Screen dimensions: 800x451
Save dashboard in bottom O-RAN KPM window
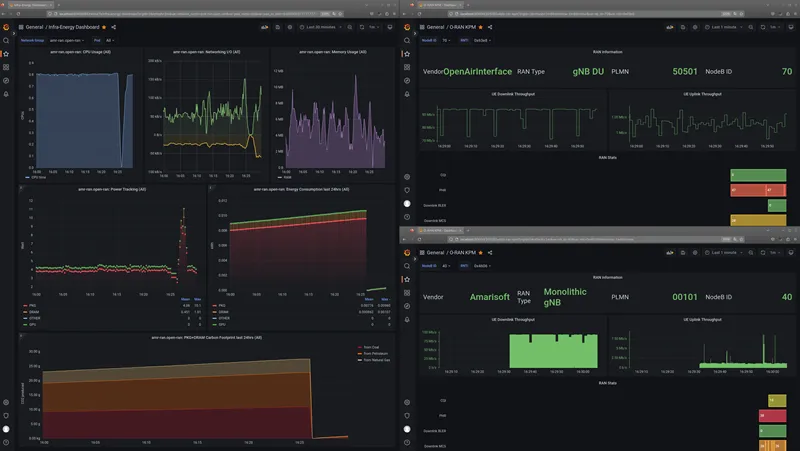point(683,253)
